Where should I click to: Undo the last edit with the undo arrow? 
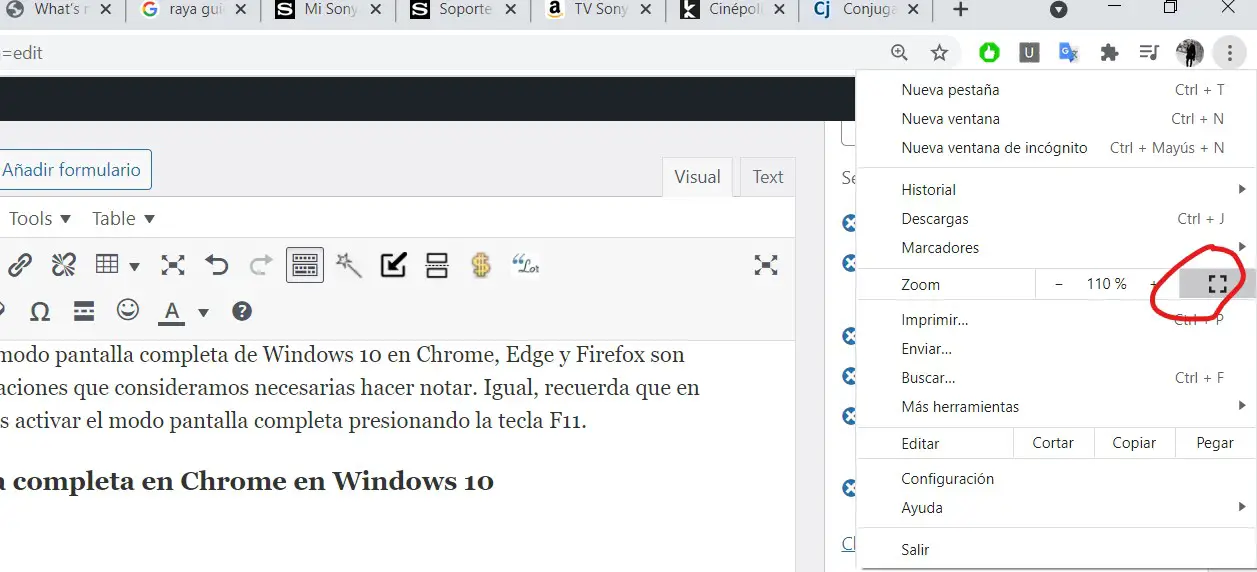click(x=217, y=265)
